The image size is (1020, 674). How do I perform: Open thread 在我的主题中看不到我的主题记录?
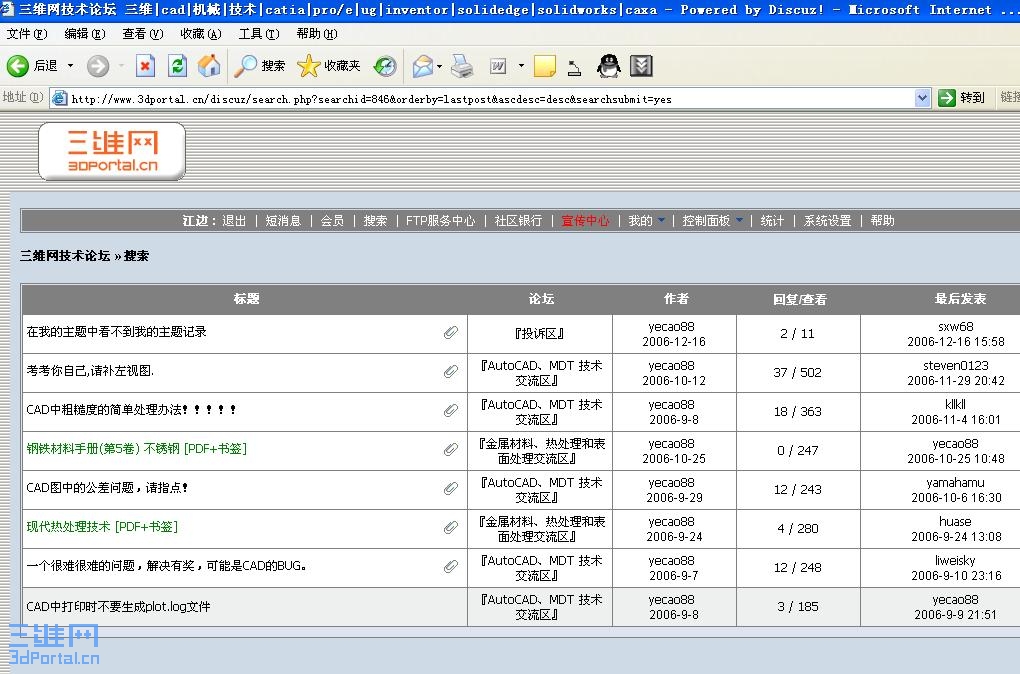pyautogui.click(x=116, y=332)
